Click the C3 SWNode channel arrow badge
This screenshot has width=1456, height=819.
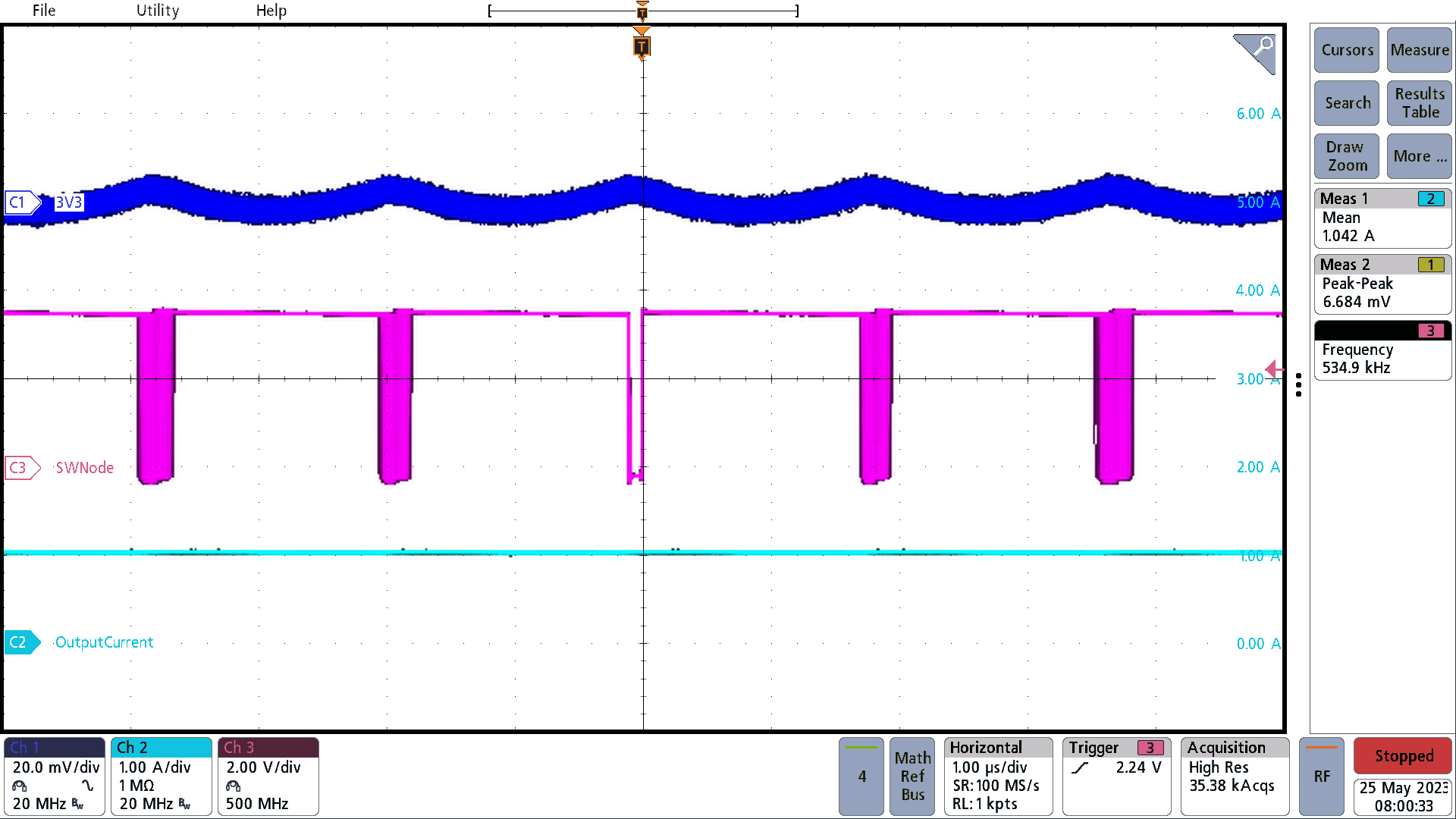coord(20,467)
